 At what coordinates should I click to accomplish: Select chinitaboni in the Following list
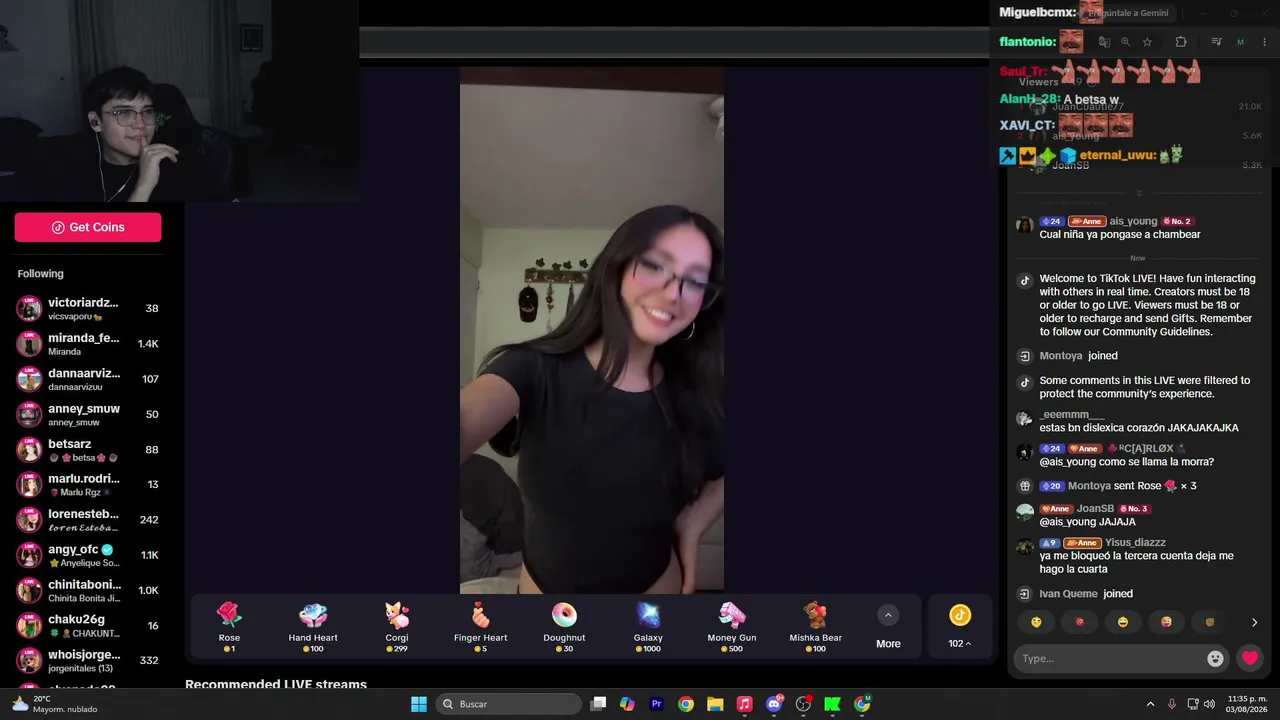pyautogui.click(x=88, y=590)
